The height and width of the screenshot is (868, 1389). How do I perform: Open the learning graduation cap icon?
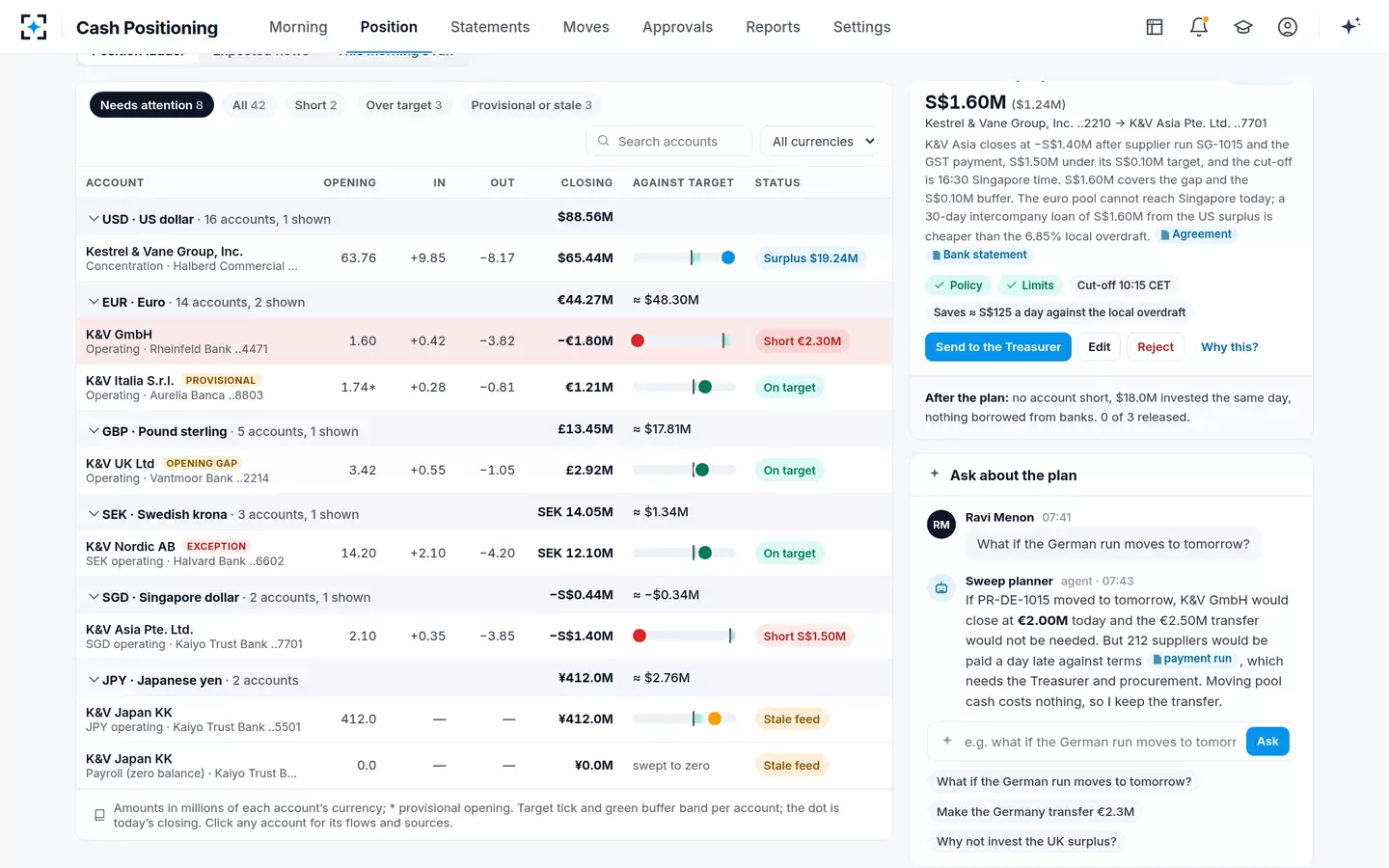pos(1243,27)
